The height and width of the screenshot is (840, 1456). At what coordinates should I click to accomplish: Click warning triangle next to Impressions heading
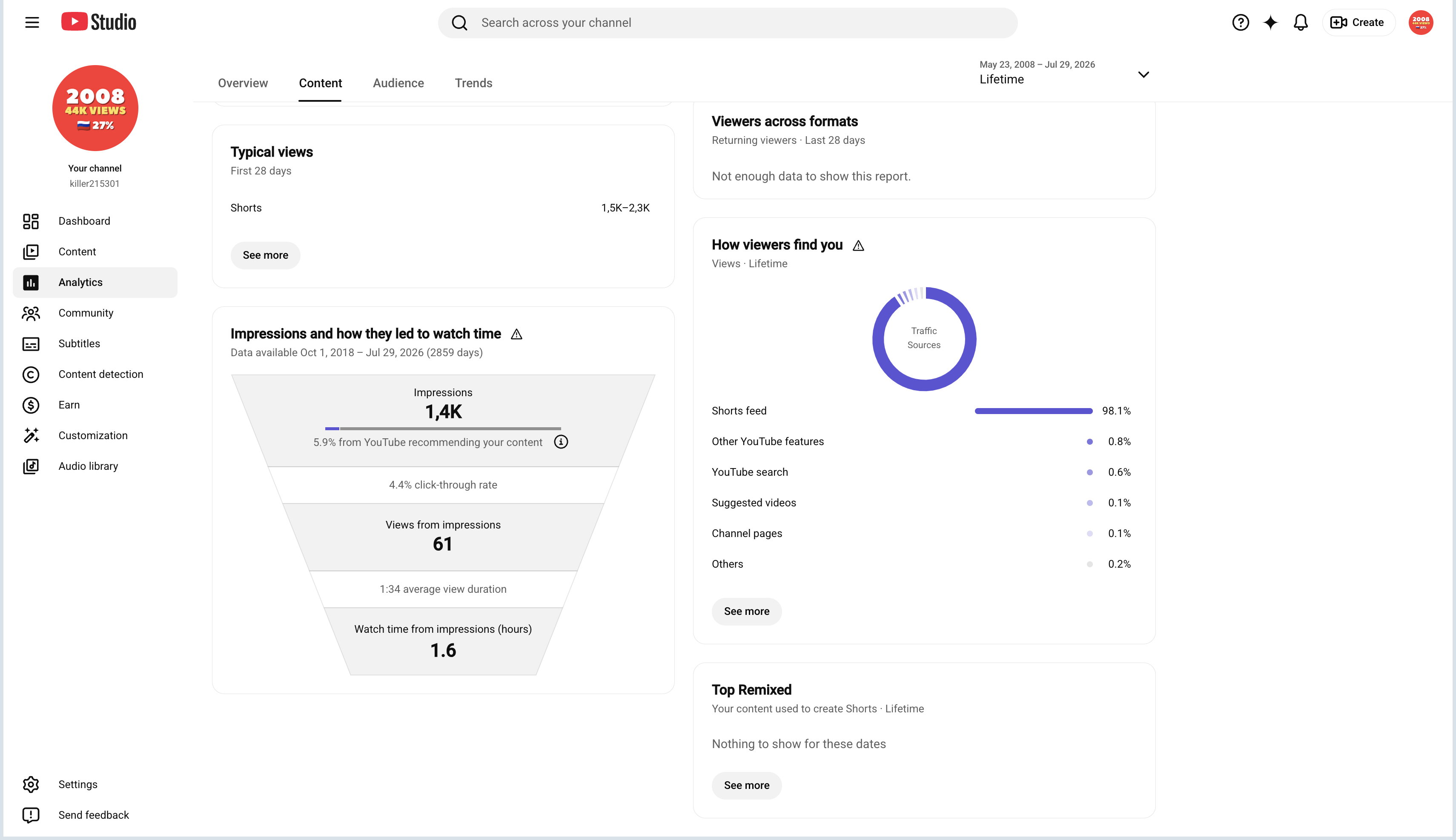[516, 334]
